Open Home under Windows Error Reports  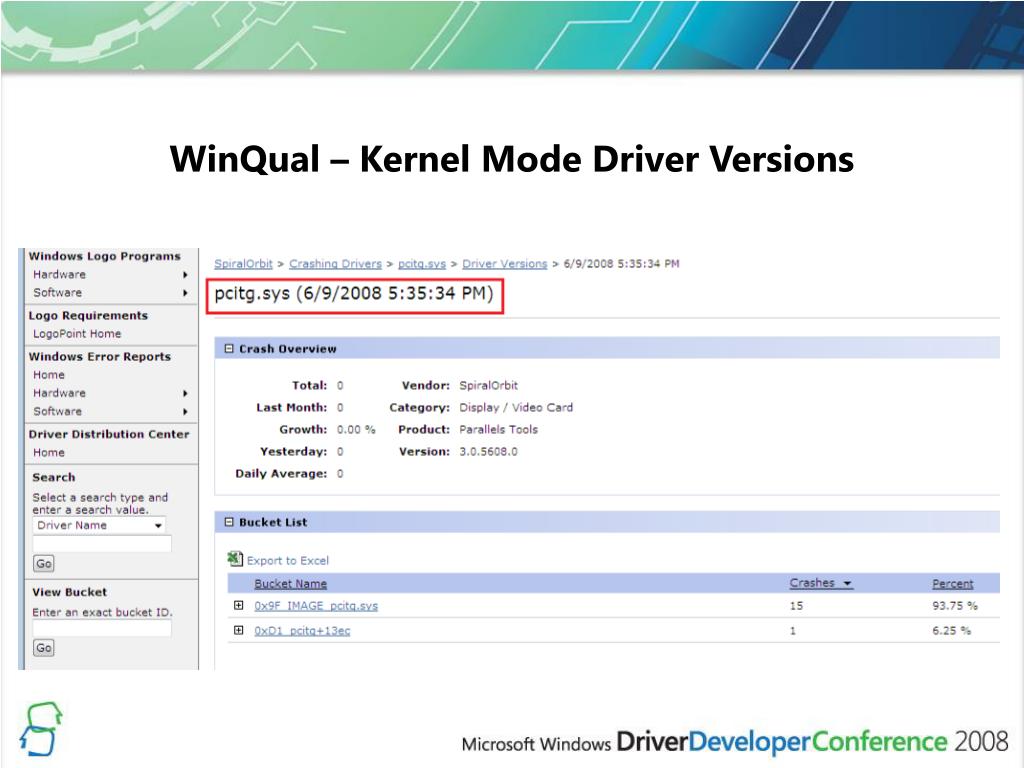pyautogui.click(x=49, y=375)
